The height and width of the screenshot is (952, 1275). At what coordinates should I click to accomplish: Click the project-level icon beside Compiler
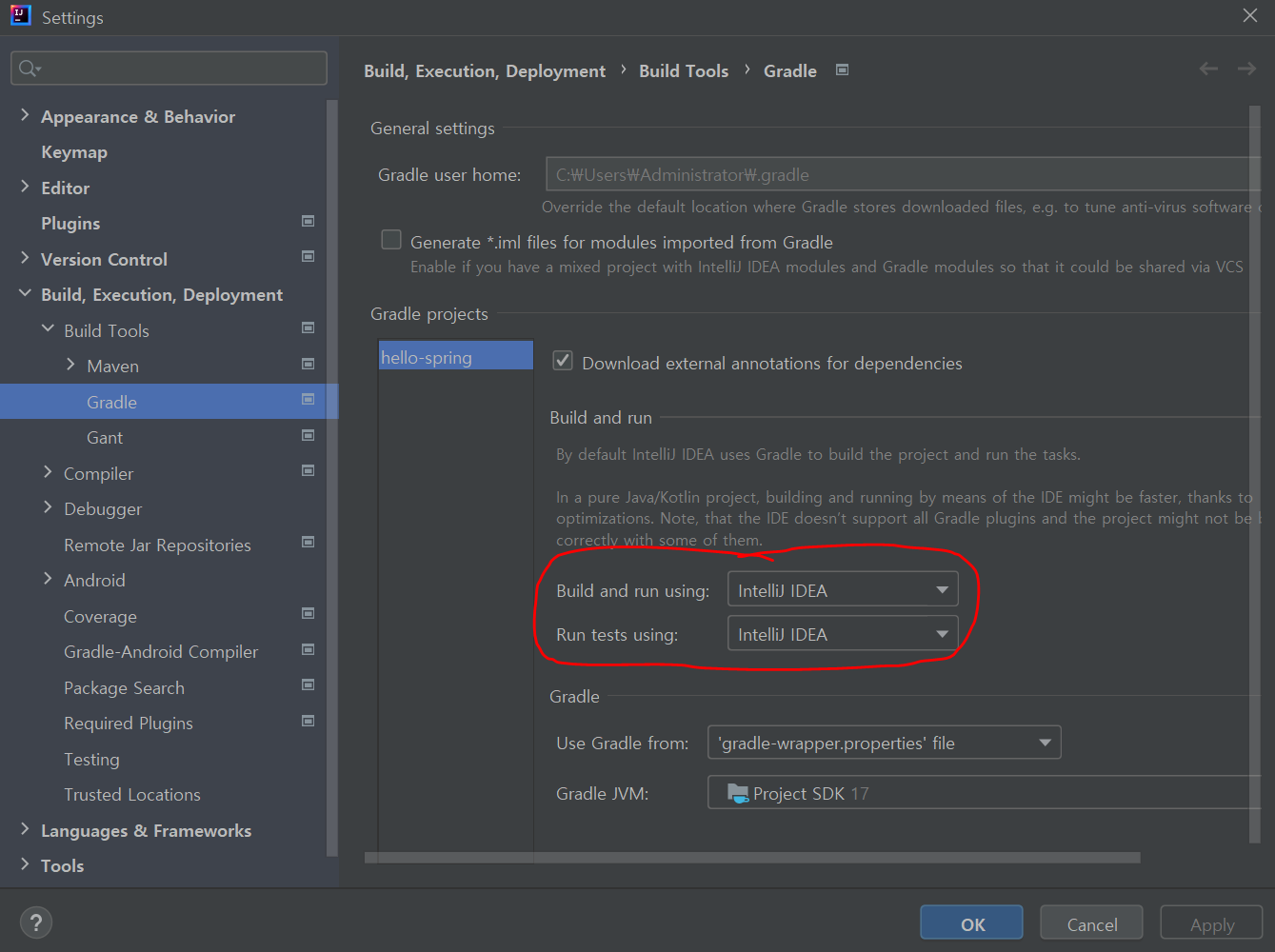[x=309, y=470]
